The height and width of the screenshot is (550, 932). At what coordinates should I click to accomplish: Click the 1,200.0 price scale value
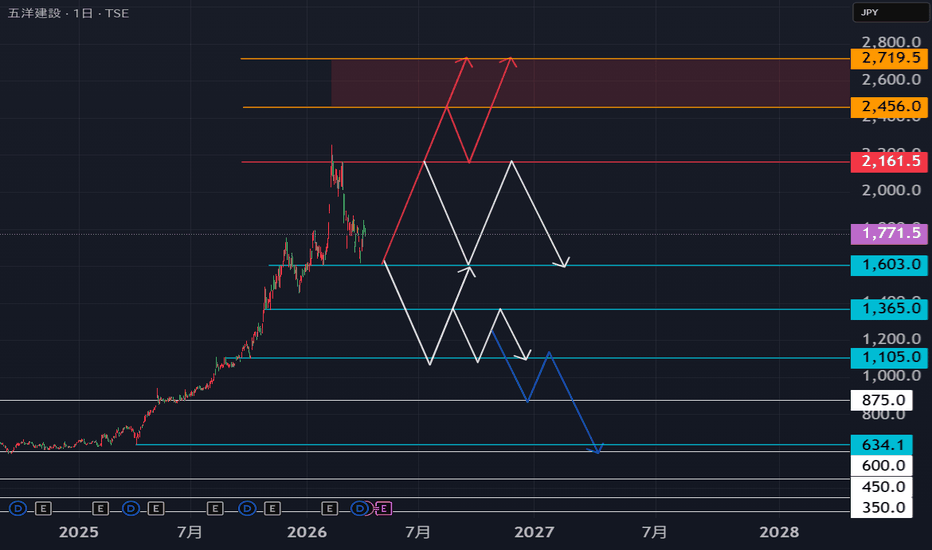892,339
